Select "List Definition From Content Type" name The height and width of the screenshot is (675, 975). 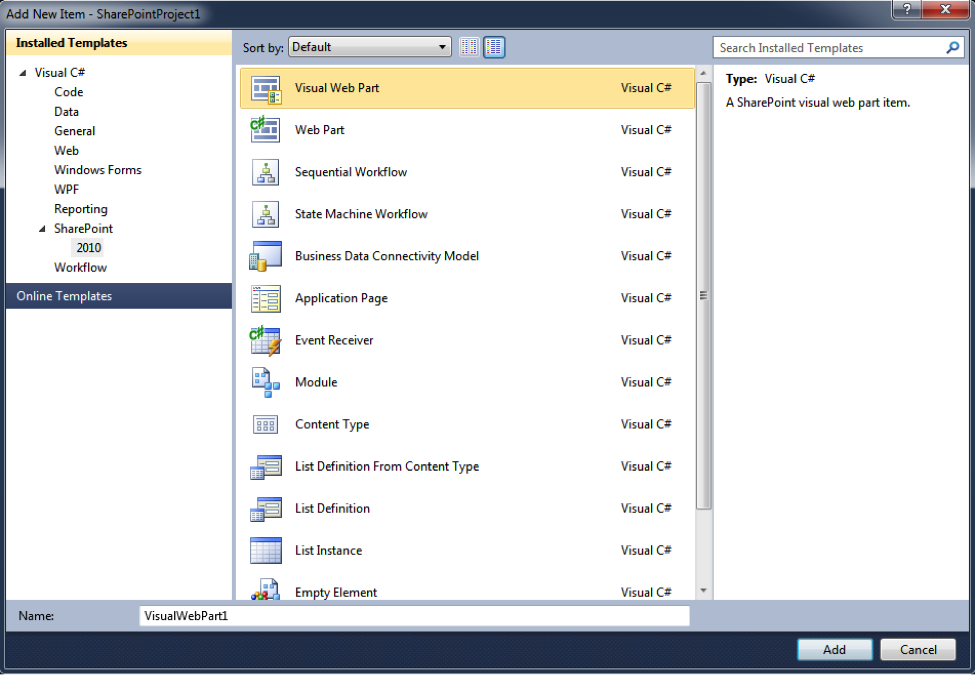pos(387,467)
